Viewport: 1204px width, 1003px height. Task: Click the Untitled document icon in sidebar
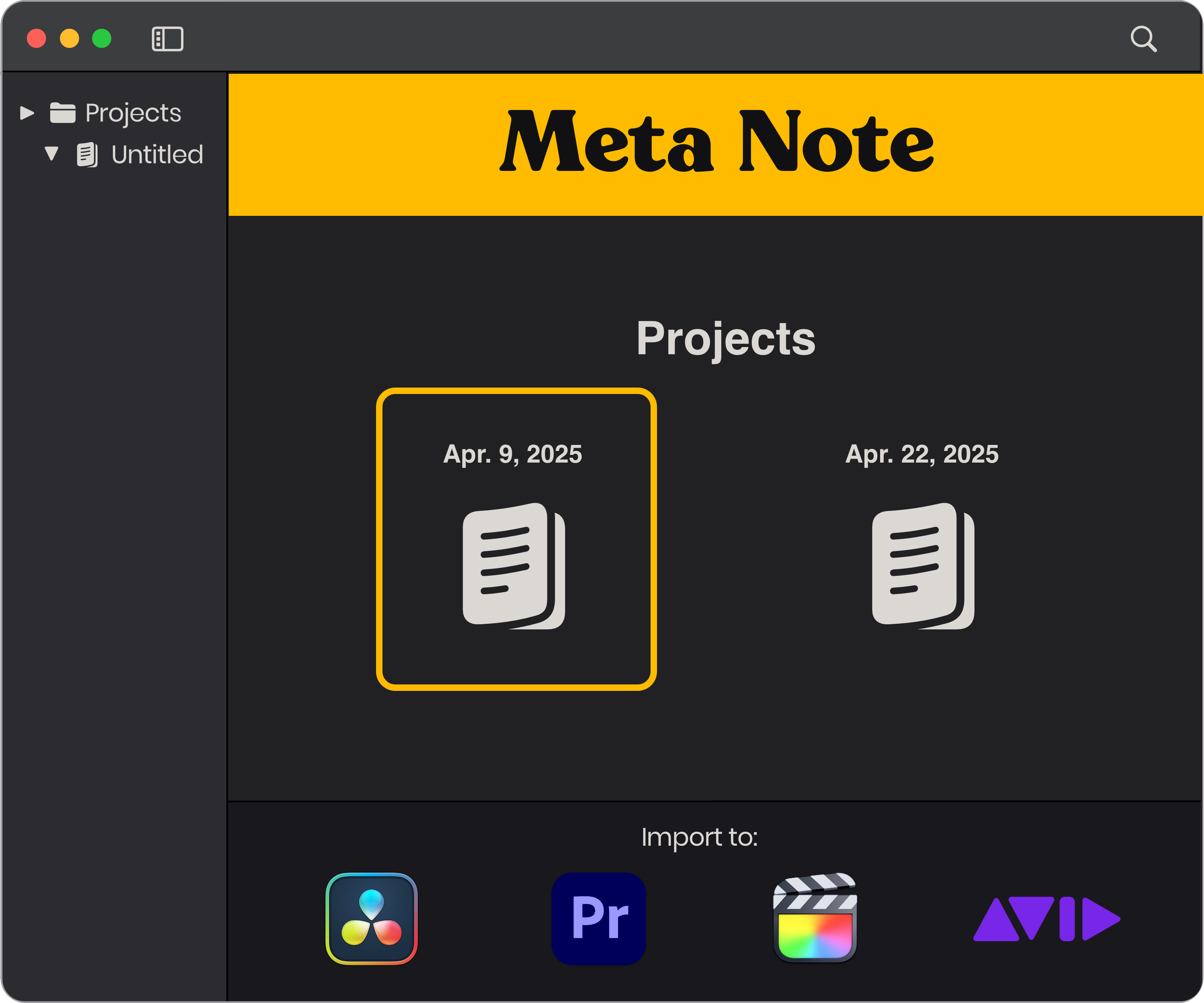[x=87, y=155]
